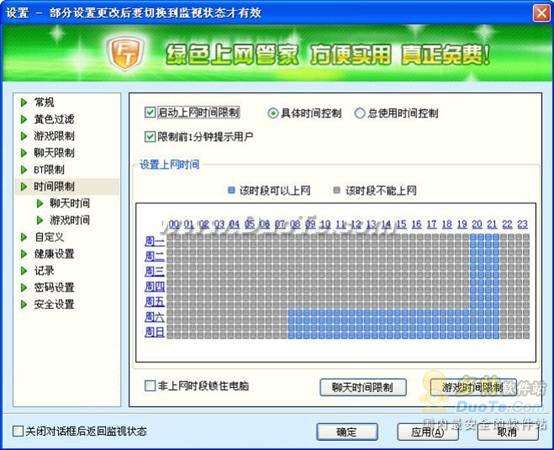Click the green arrow beside 健康设置
This screenshot has height=450, width=554.
24,254
